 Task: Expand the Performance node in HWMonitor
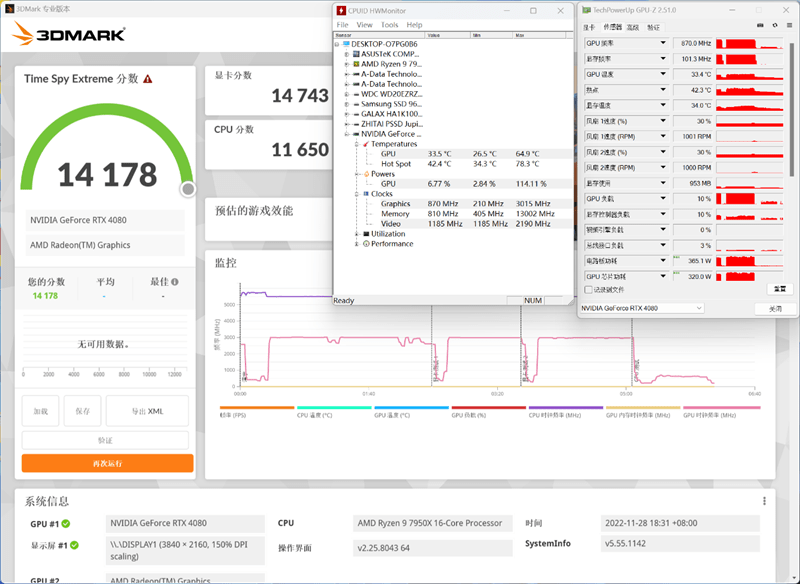click(357, 244)
